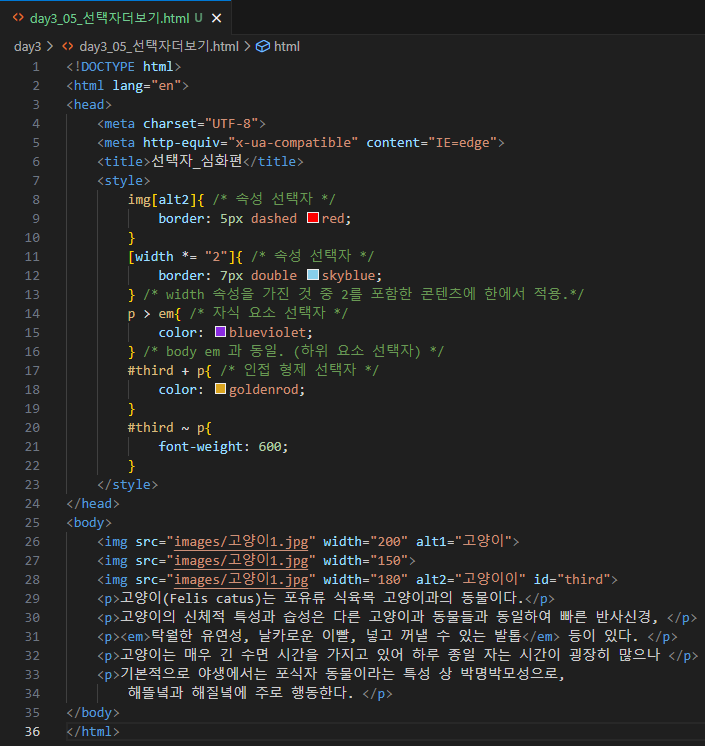This screenshot has width=705, height=746.
Task: Open the skyblue color swatch picker
Action: point(313,275)
